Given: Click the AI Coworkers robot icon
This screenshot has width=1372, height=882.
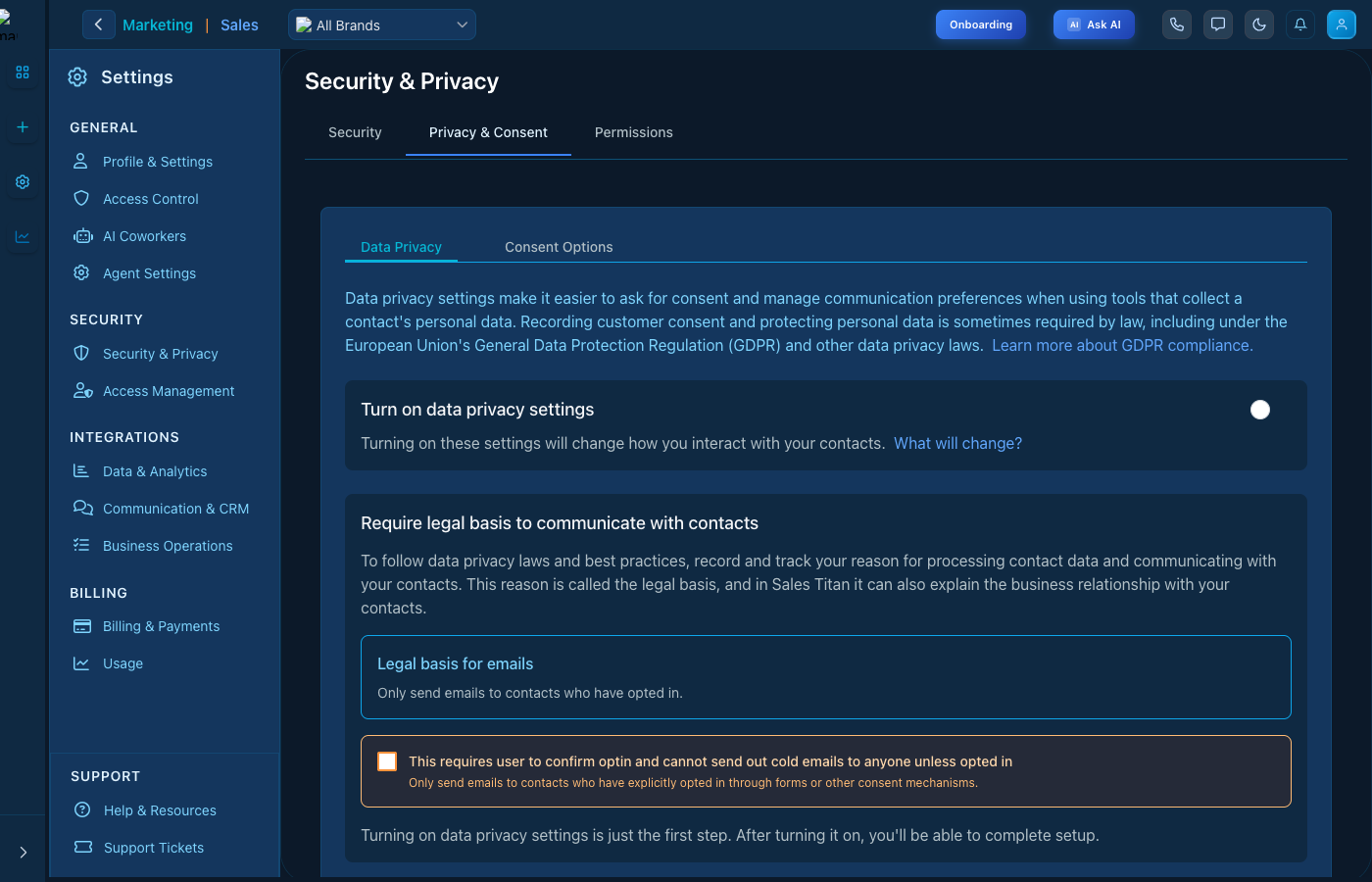Looking at the screenshot, I should tap(83, 236).
